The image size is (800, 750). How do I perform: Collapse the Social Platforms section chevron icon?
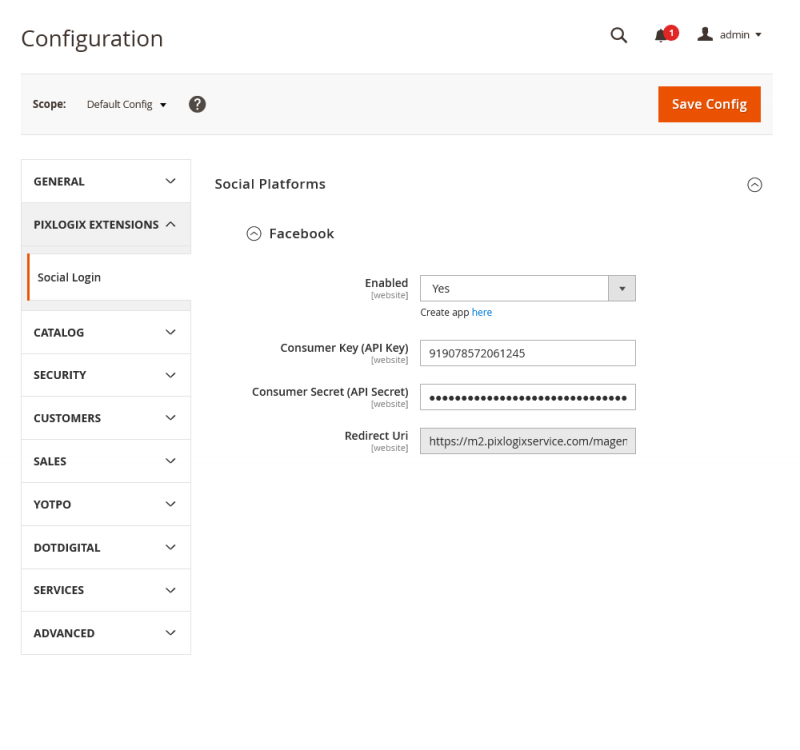[x=755, y=185]
